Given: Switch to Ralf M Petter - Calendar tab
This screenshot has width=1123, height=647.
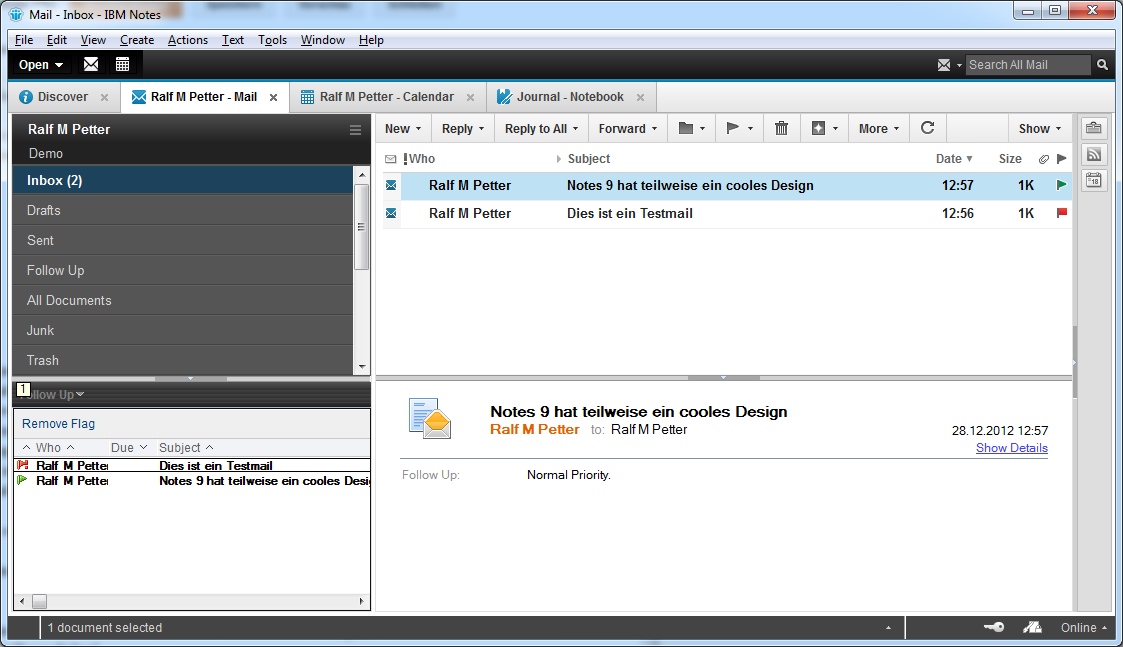Looking at the screenshot, I should coord(386,97).
